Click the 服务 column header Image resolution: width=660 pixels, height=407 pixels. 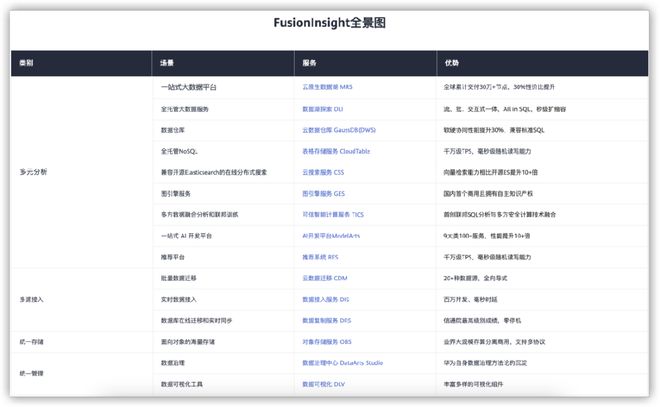309,63
